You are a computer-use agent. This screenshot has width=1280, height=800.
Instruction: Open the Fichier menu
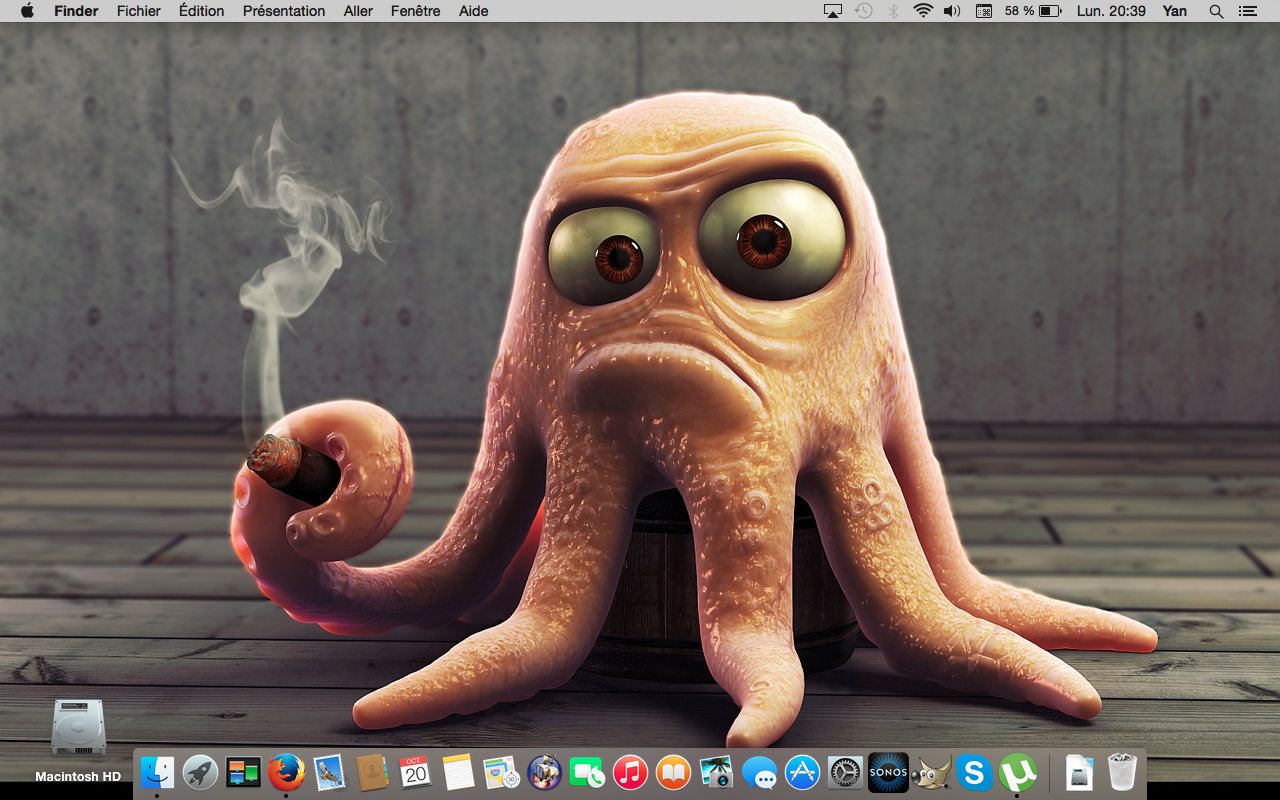[138, 11]
